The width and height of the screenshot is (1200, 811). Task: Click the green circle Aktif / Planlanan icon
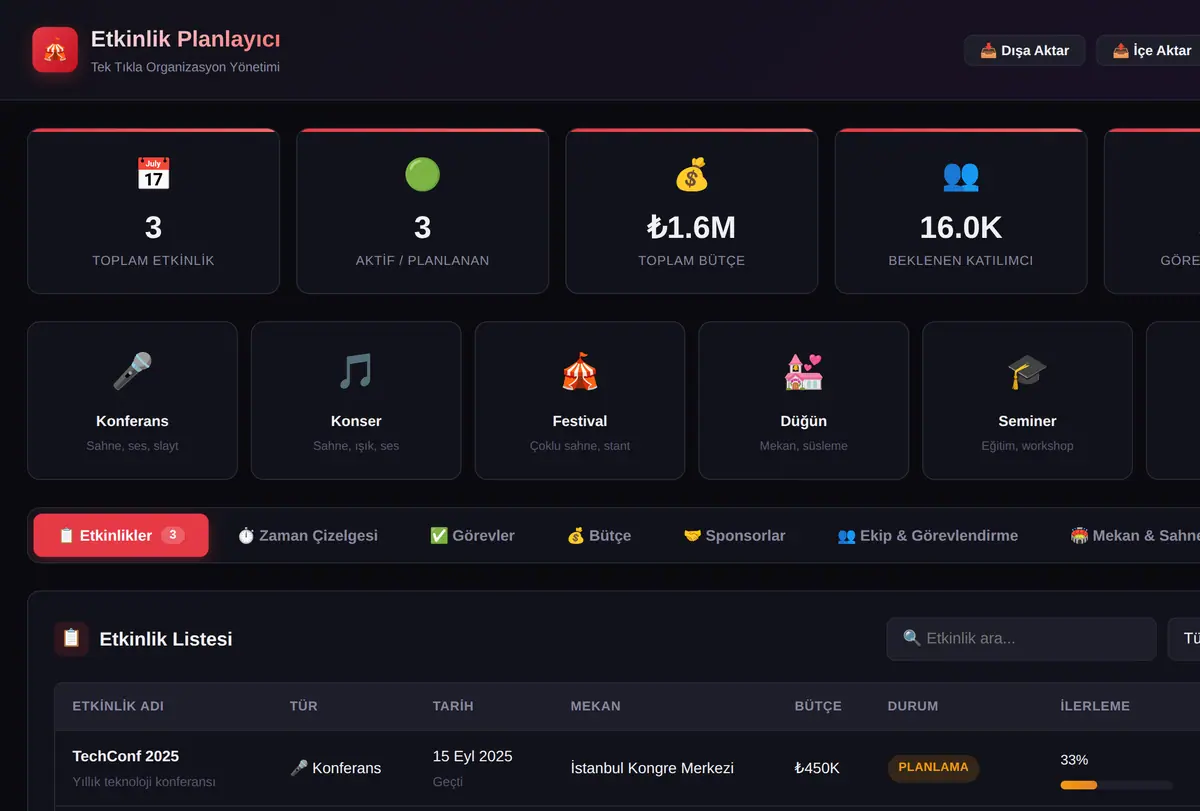pyautogui.click(x=423, y=174)
